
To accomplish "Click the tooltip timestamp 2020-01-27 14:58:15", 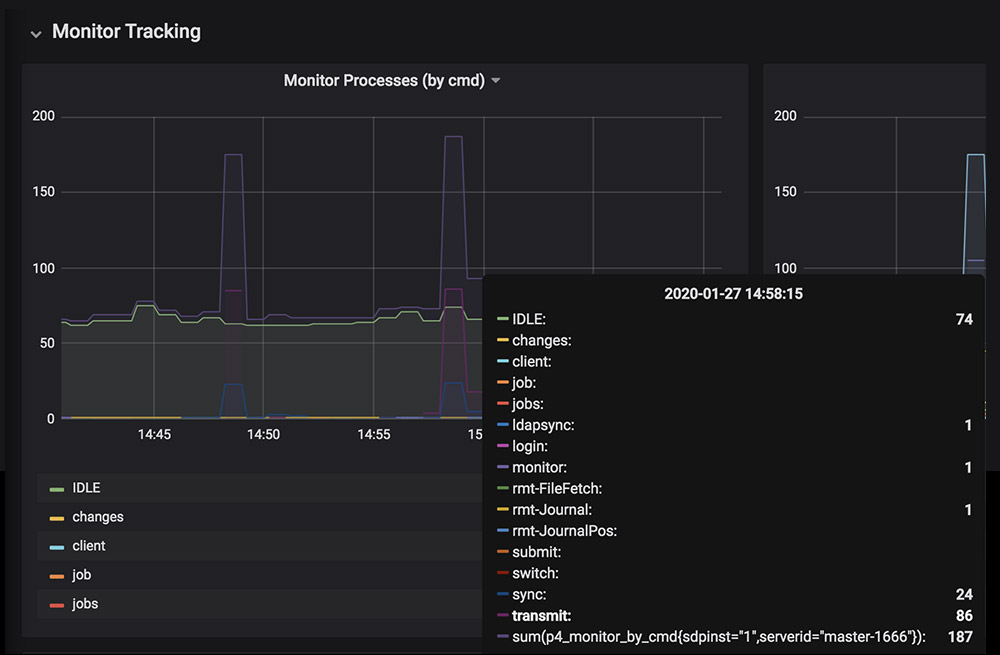I will coord(734,294).
